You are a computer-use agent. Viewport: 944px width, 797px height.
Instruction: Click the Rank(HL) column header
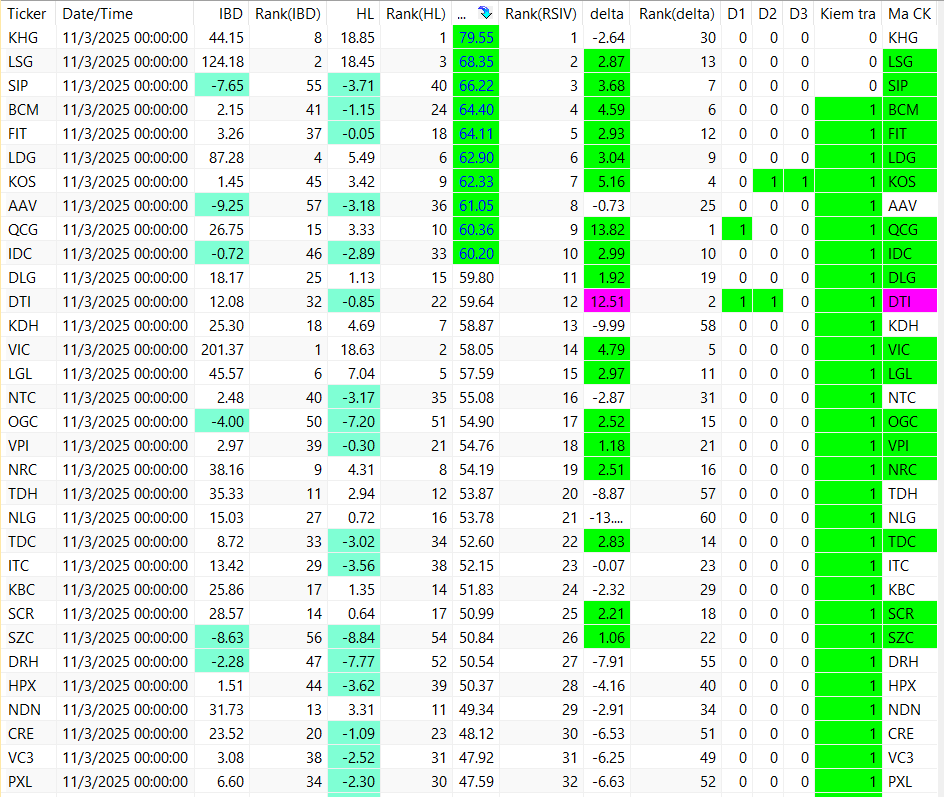pyautogui.click(x=416, y=13)
